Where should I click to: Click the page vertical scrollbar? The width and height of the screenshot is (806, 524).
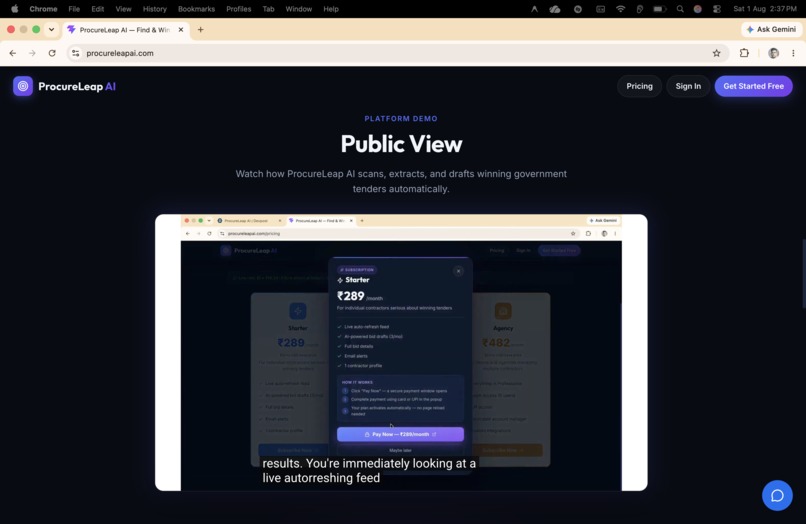click(x=804, y=274)
